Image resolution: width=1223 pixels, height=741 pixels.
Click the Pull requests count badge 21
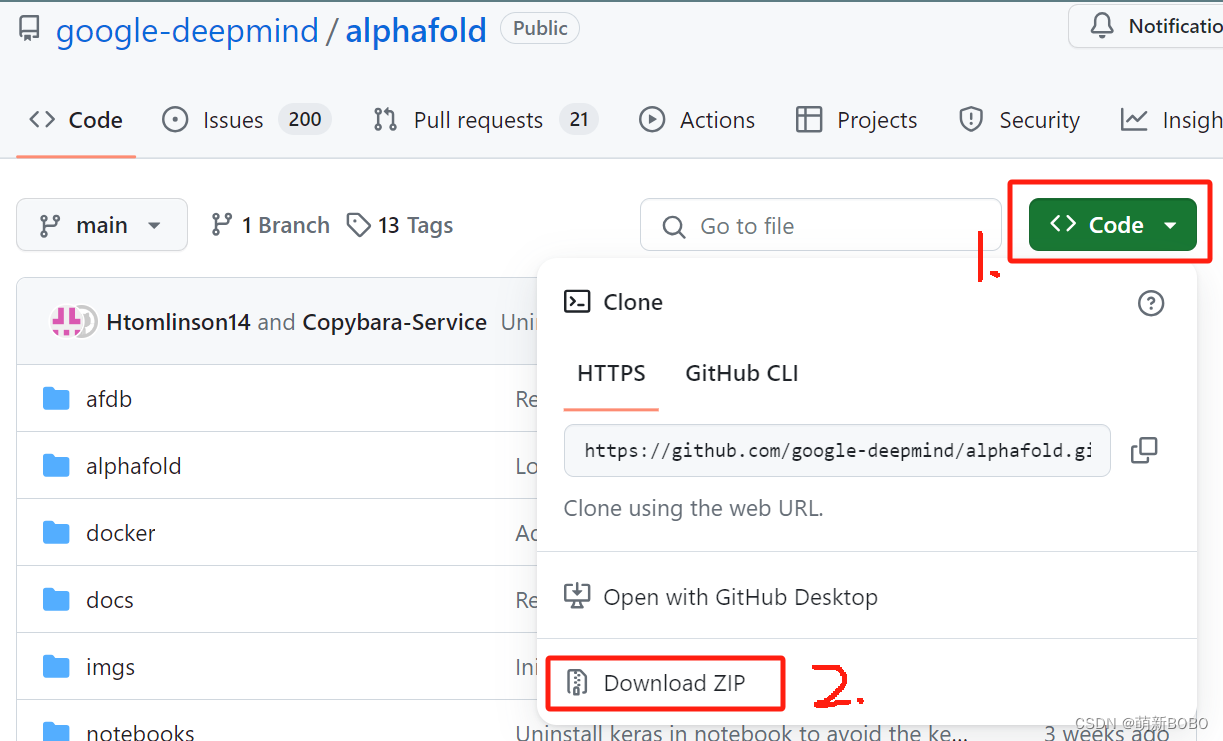click(579, 120)
